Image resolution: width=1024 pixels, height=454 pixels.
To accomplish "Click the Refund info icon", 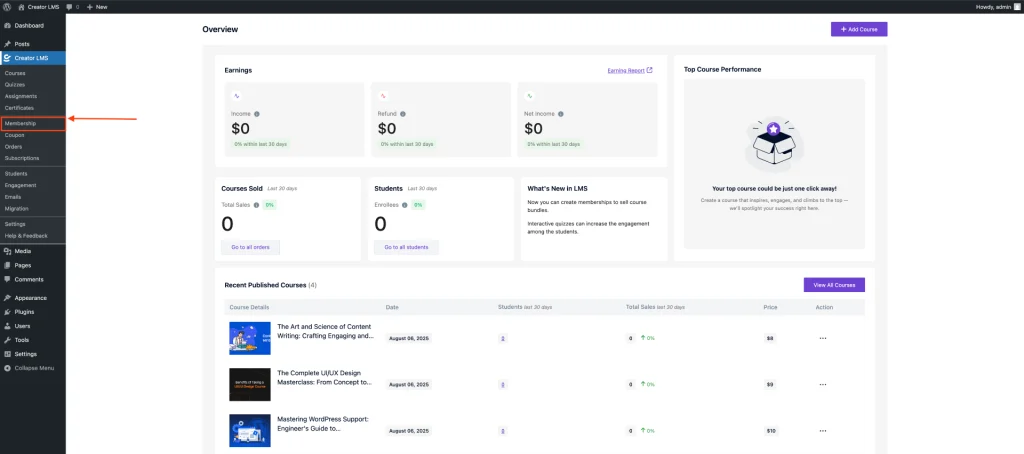I will click(404, 114).
